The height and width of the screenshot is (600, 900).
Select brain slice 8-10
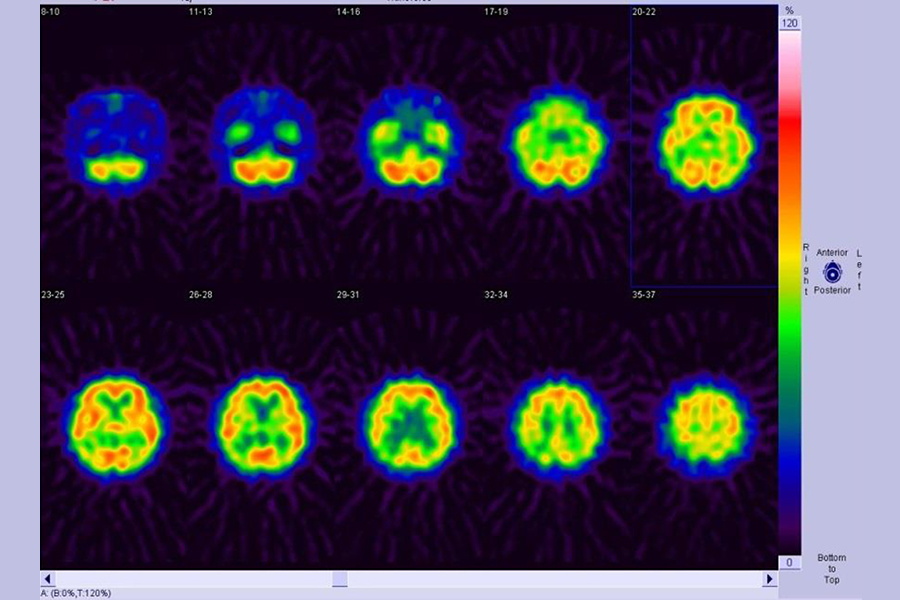[x=115, y=142]
